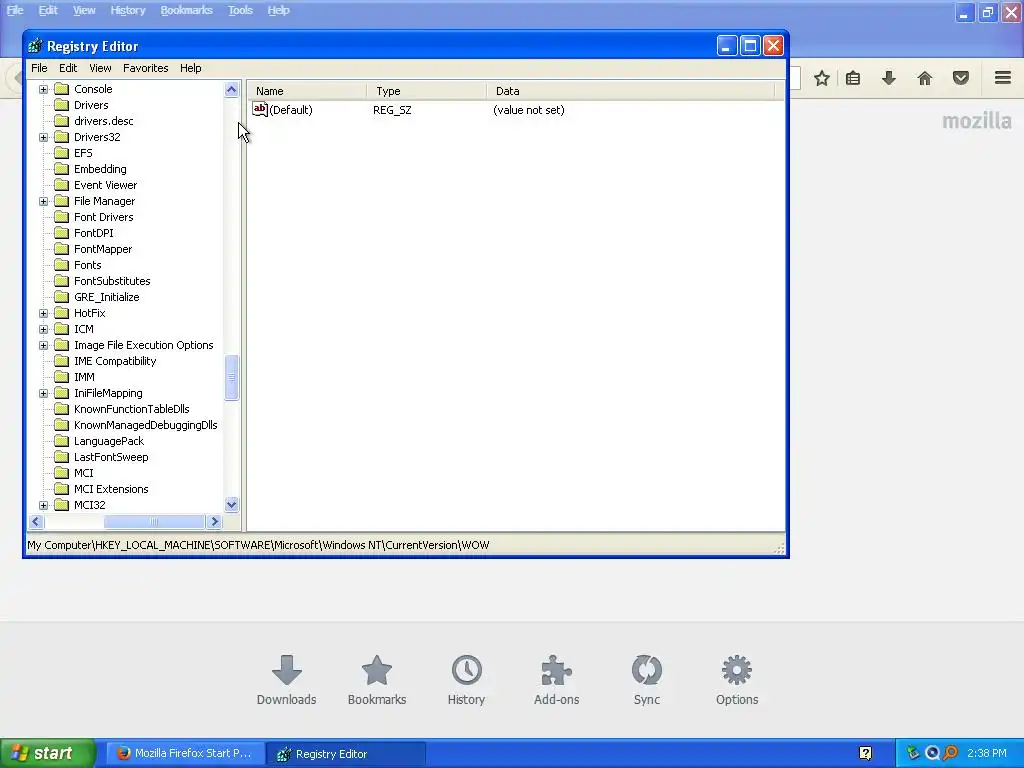Open the Firefox hamburger menu
Viewport: 1024px width, 768px height.
coord(1003,78)
